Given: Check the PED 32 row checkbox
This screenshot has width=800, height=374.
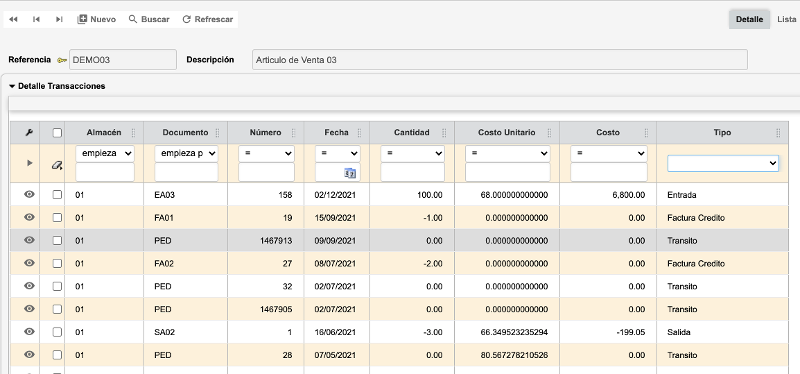Looking at the screenshot, I should coord(57,286).
